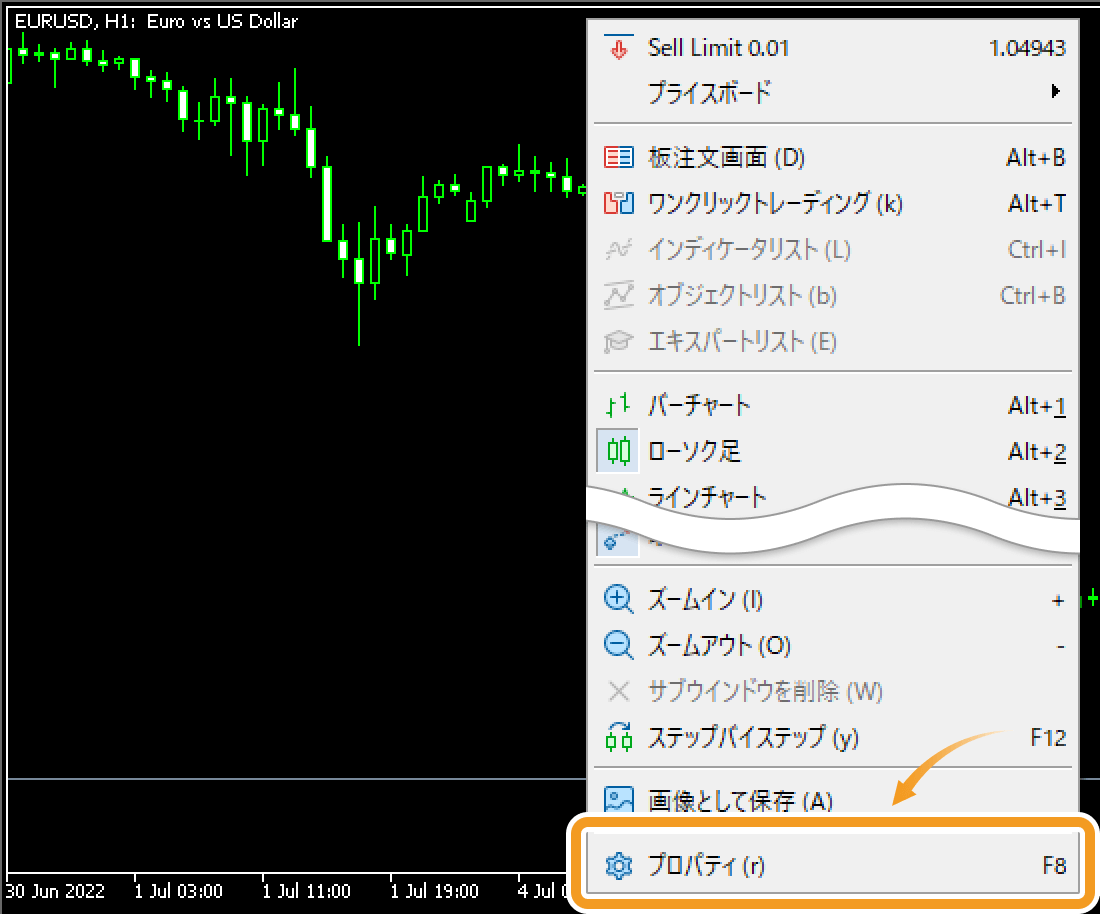1100x914 pixels.
Task: Click the エキスパートリスト graduation cap icon
Action: tap(619, 342)
